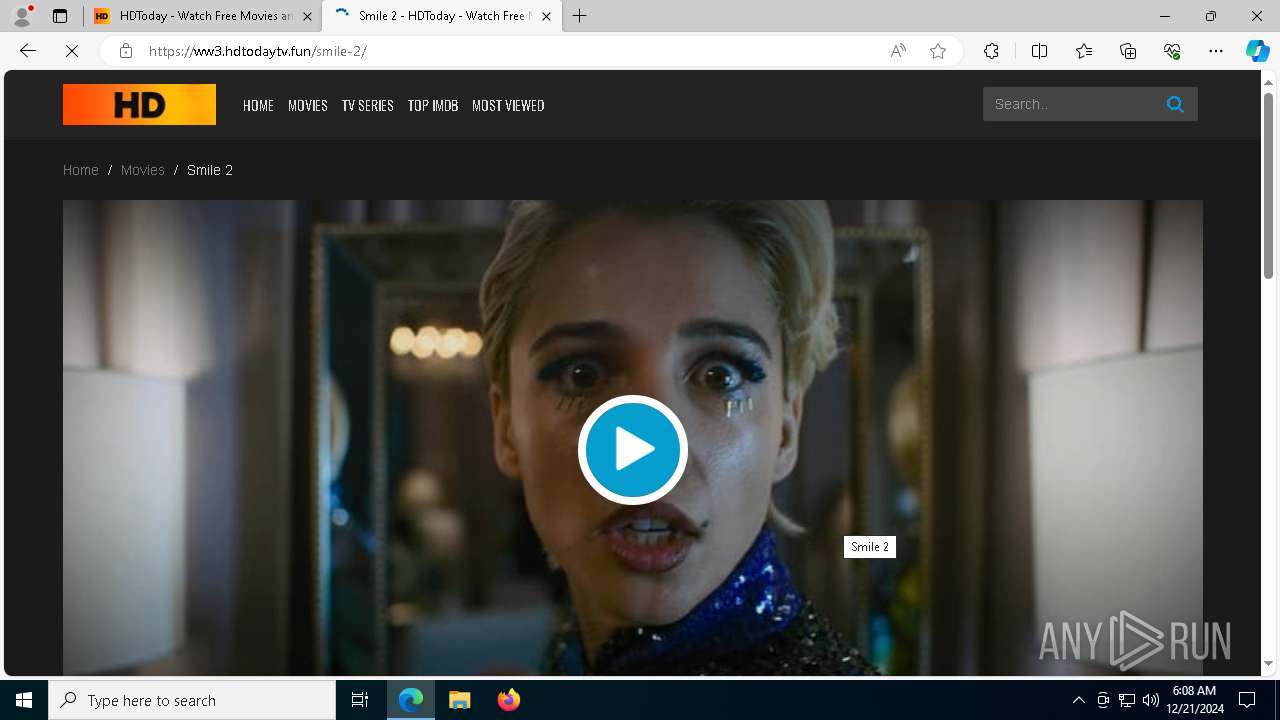Image resolution: width=1280 pixels, height=720 pixels.
Task: Open the network tray icon
Action: 1127,700
